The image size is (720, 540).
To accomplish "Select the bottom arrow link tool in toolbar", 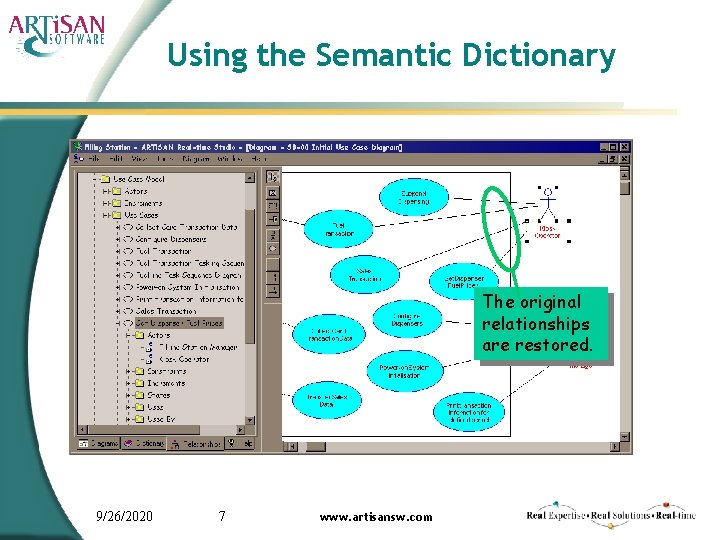I will 273,290.
